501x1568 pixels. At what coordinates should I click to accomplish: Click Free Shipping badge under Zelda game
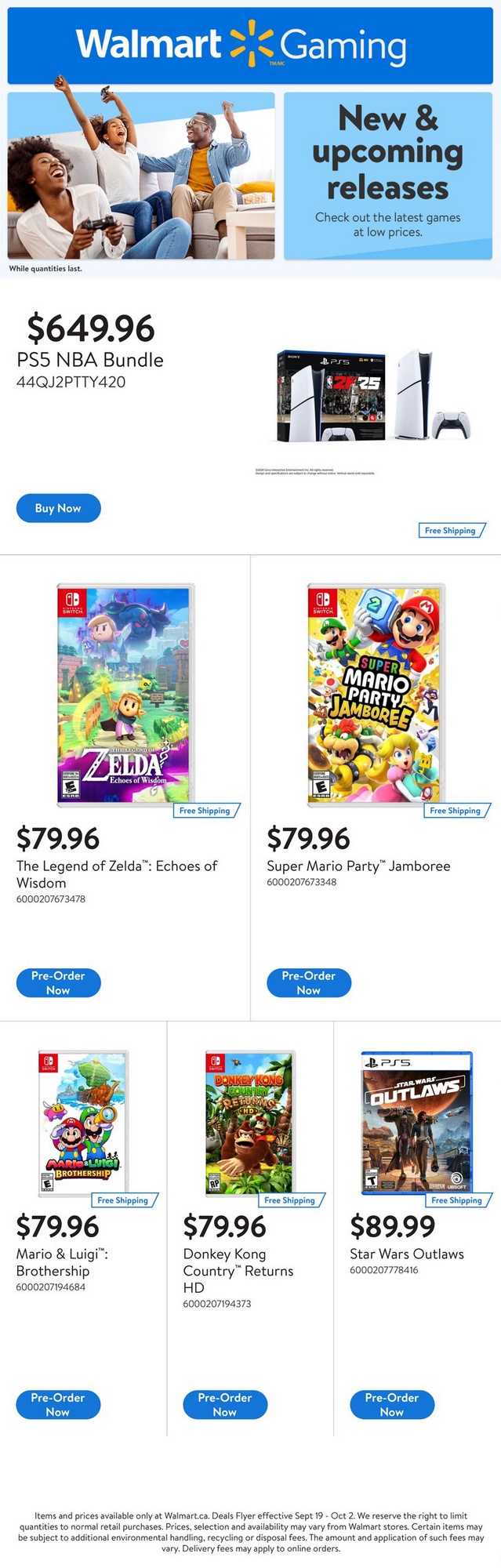[205, 811]
